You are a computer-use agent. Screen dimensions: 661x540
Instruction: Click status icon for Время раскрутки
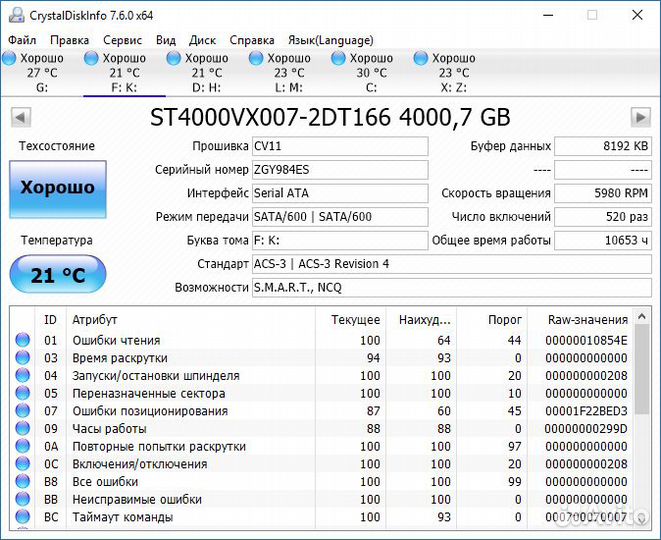23,357
